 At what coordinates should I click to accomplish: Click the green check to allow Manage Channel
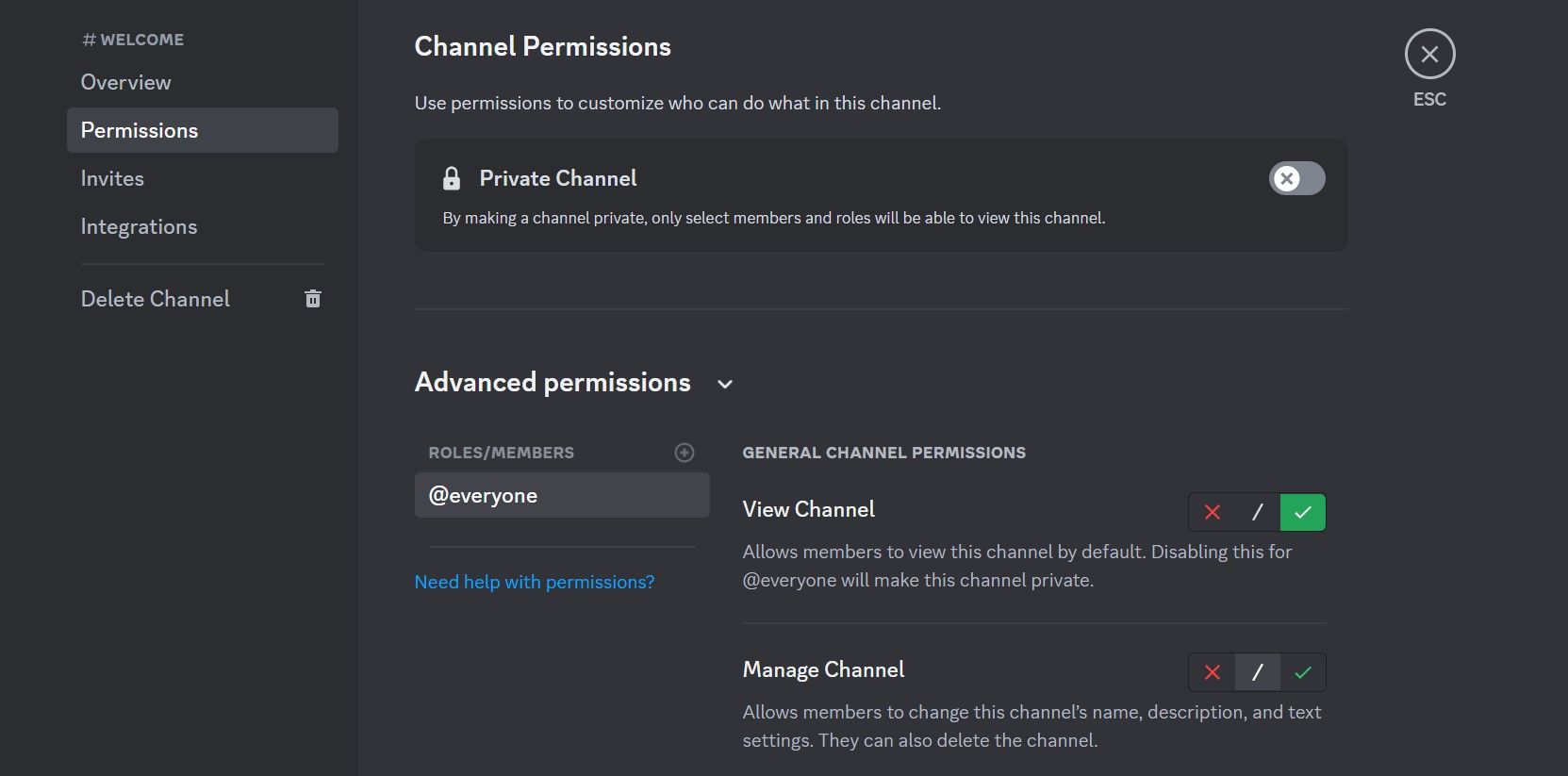click(x=1304, y=672)
